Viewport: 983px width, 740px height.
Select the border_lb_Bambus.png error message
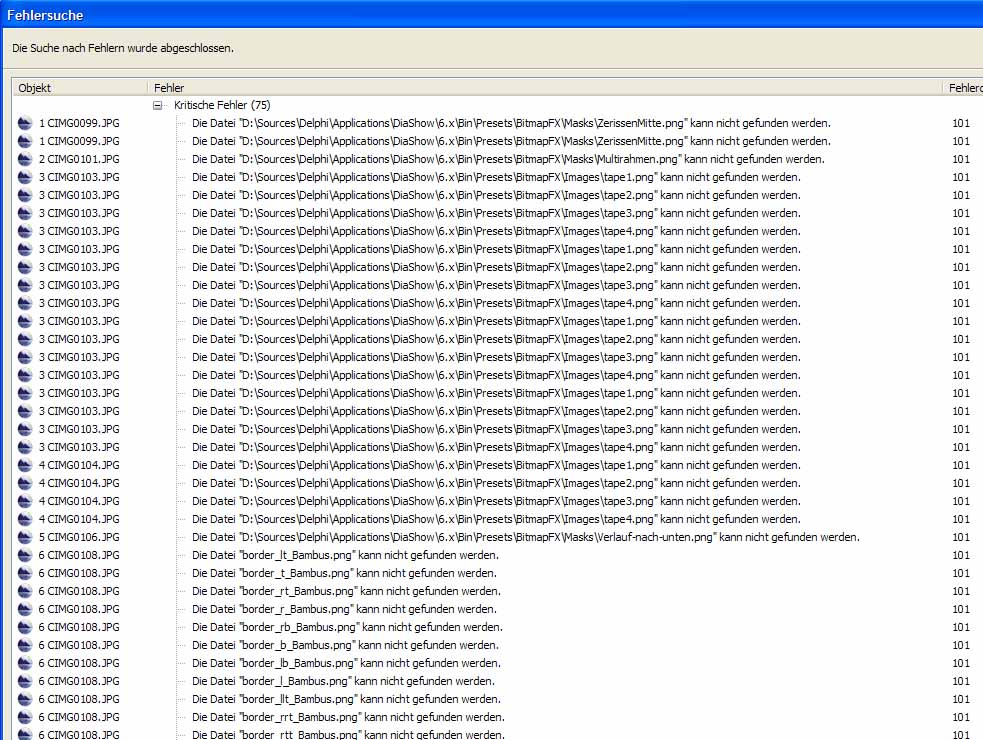point(346,663)
